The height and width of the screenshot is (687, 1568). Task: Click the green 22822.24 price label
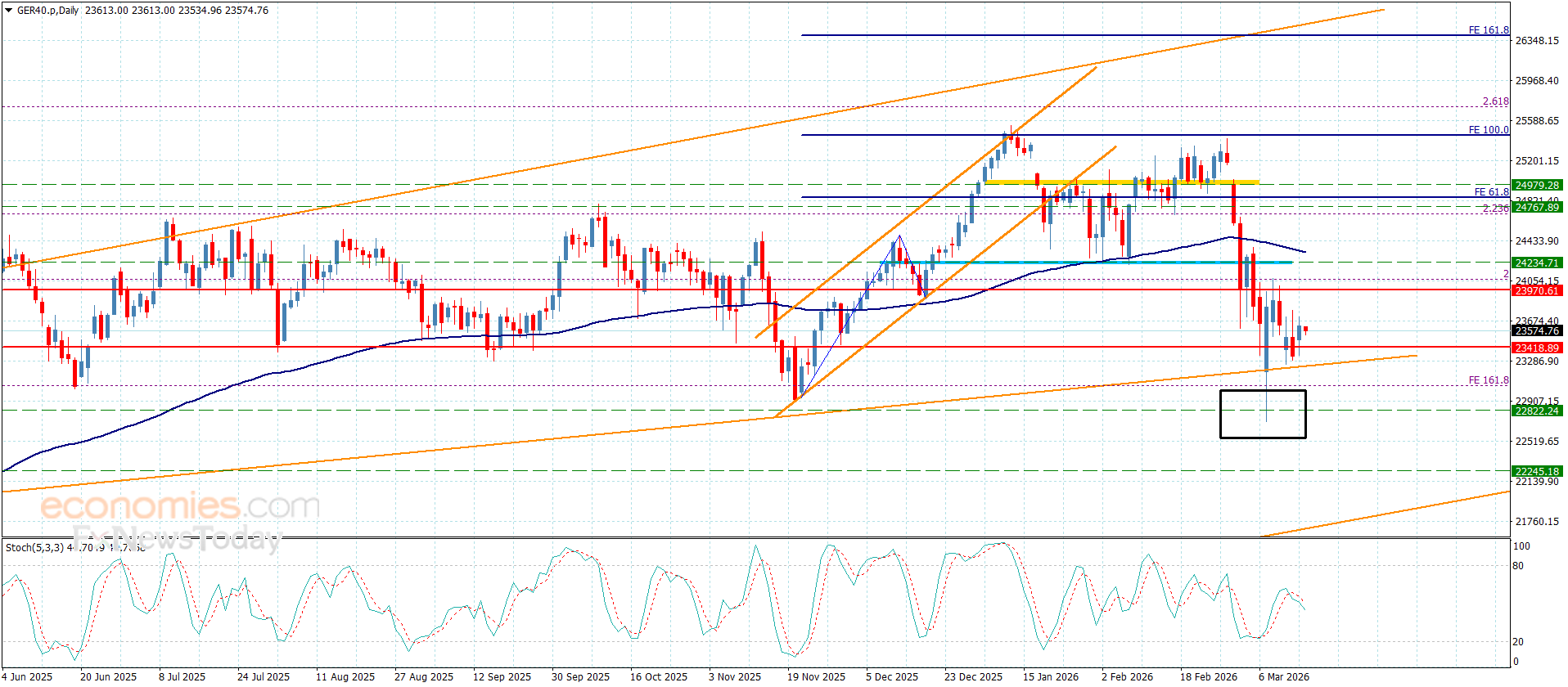coord(1536,411)
